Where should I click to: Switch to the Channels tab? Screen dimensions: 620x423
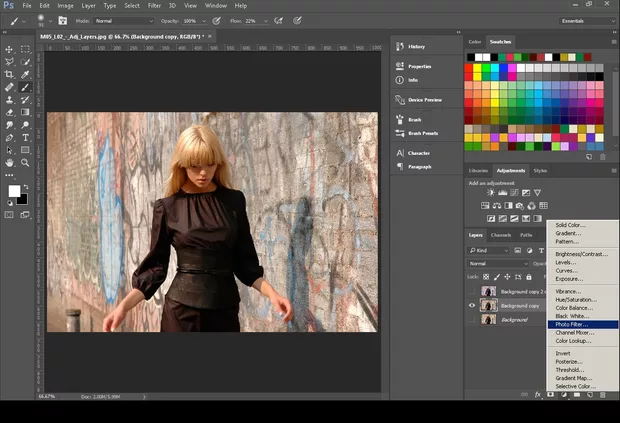[501, 235]
